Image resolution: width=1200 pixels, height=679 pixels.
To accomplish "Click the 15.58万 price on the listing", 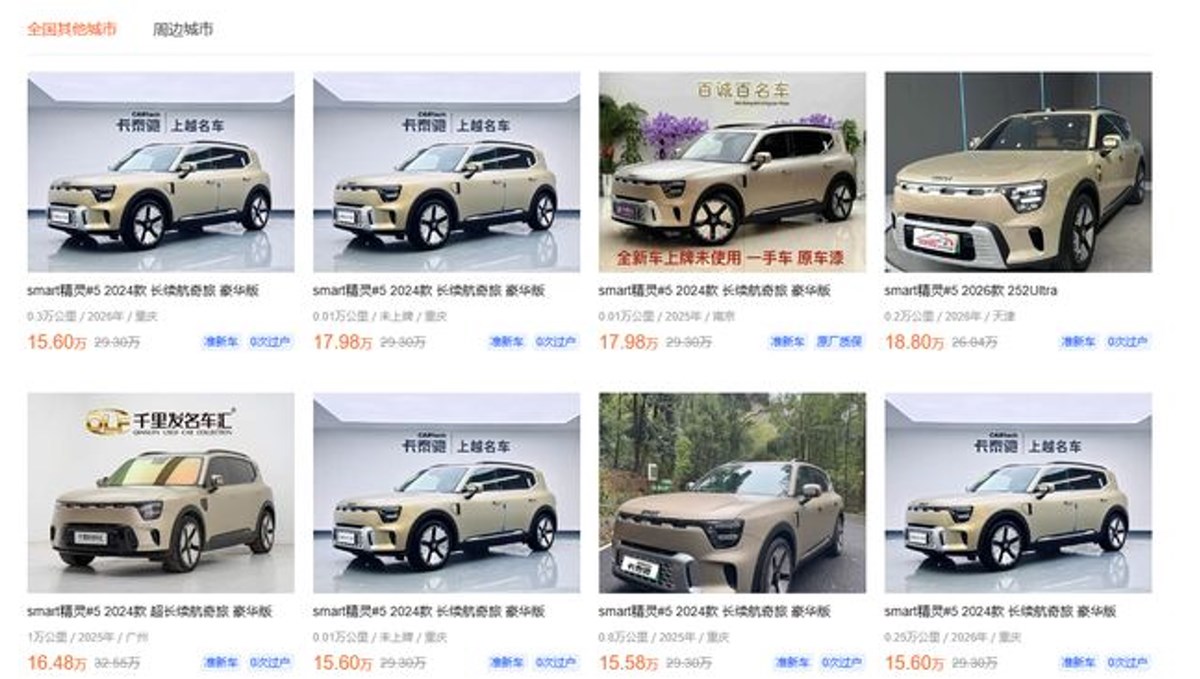I will click(x=628, y=662).
